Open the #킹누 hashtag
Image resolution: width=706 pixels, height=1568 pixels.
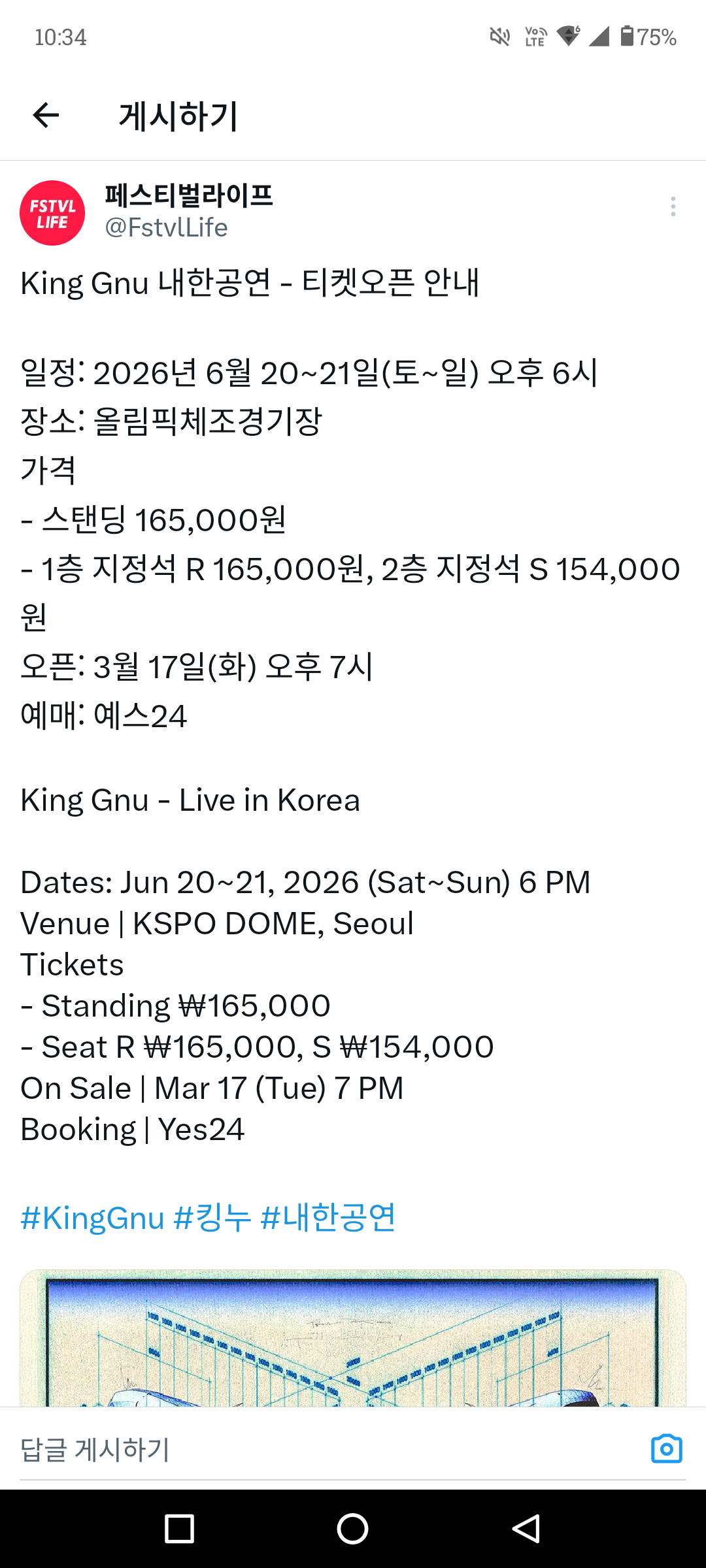212,1218
